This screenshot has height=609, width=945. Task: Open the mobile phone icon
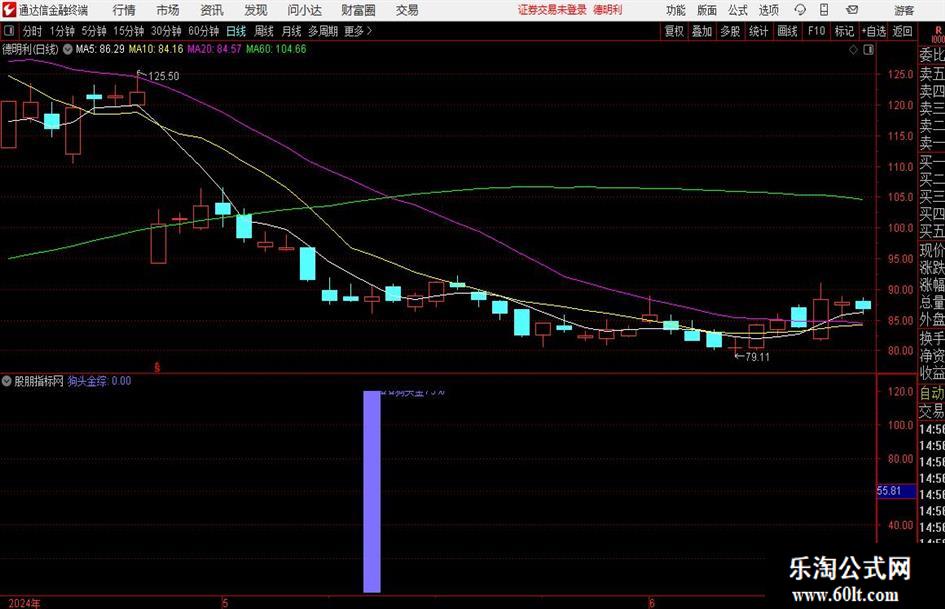pyautogui.click(x=824, y=10)
